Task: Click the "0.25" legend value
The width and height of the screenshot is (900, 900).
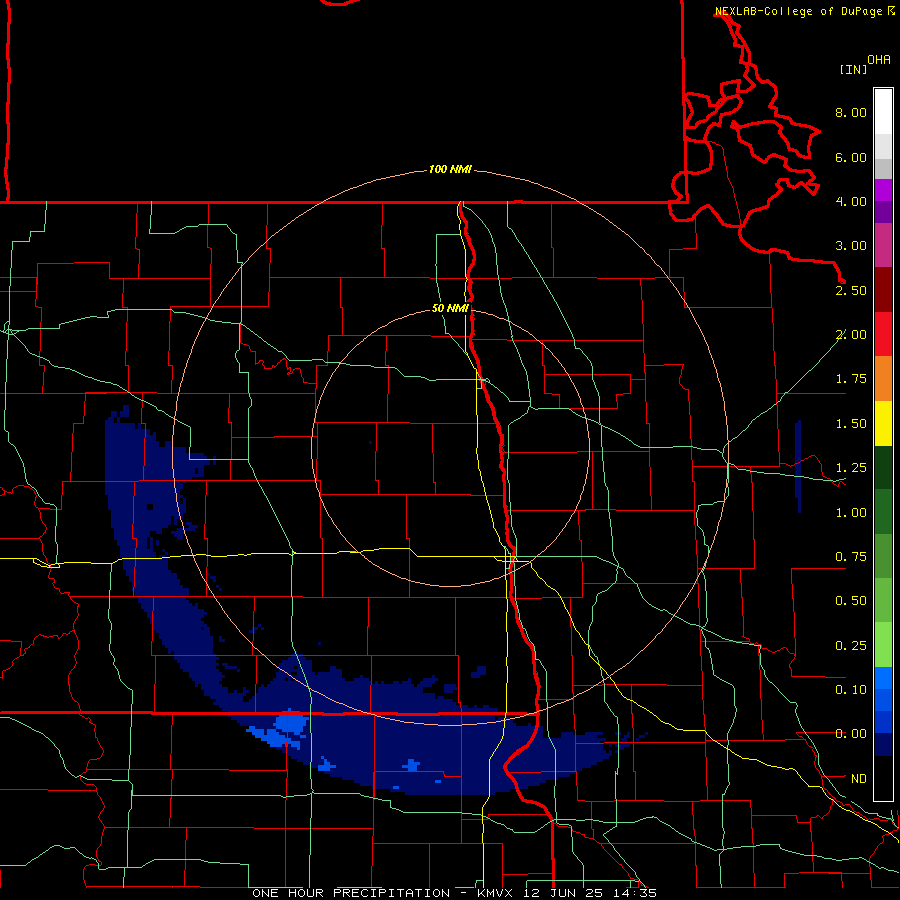Action: [x=851, y=646]
